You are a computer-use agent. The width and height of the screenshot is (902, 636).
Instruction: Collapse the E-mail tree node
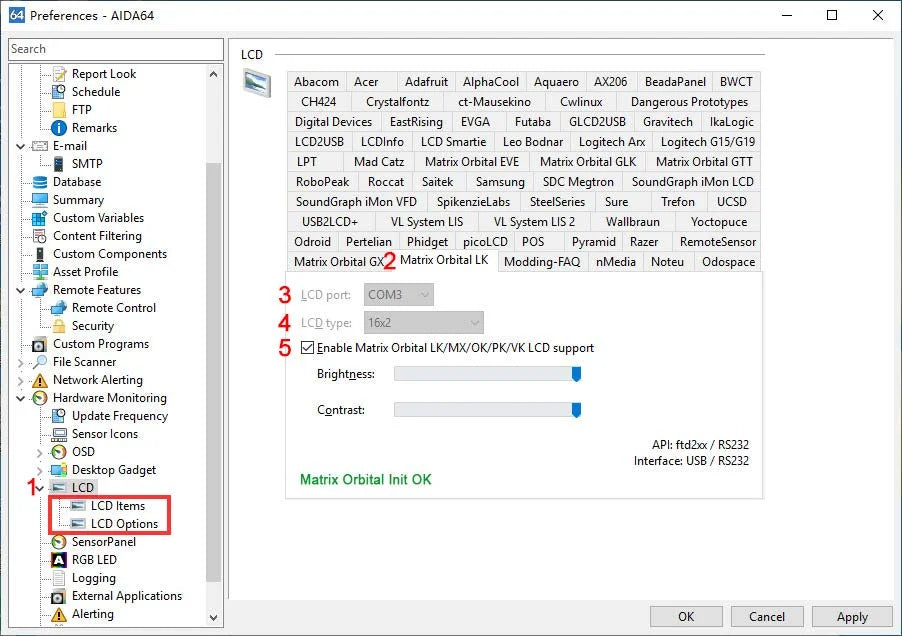tap(21, 146)
